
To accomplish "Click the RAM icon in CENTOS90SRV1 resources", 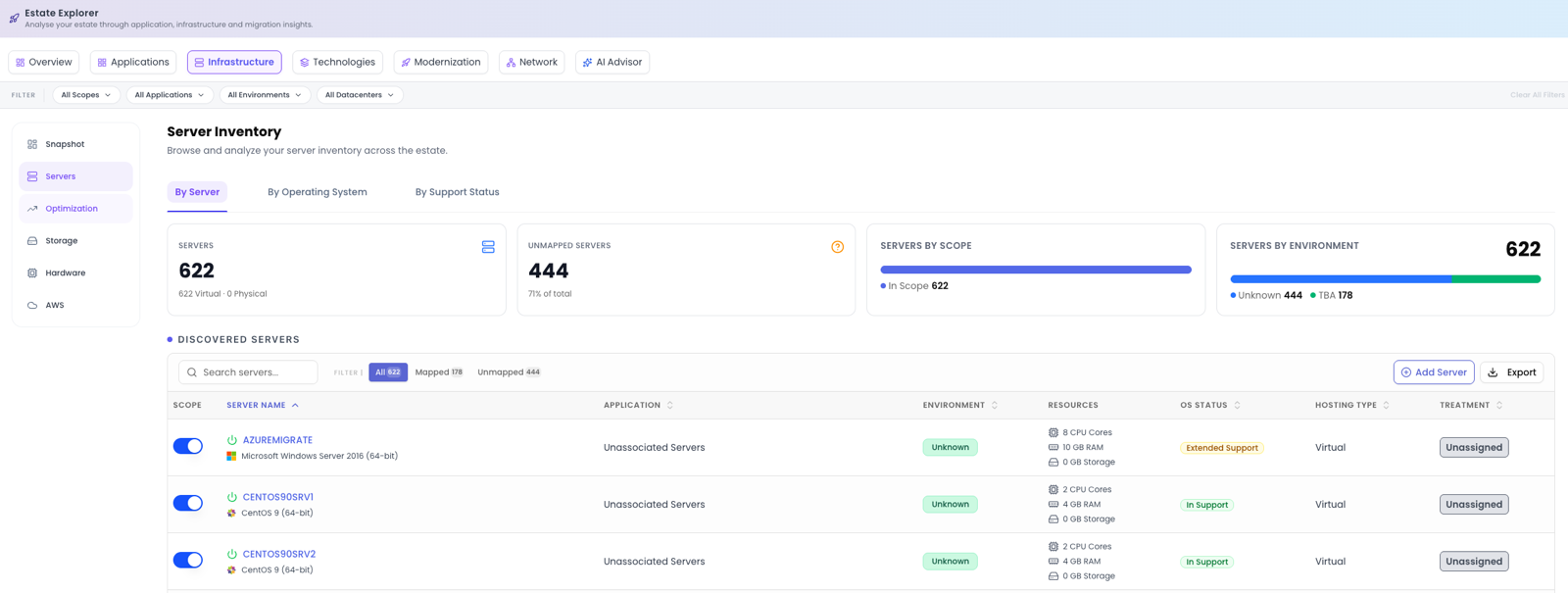I will (1053, 504).
